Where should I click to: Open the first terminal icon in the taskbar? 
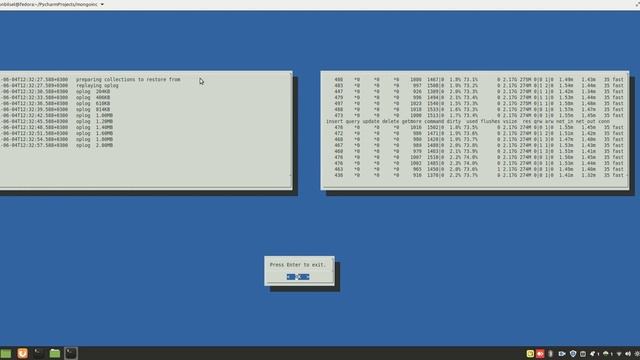click(x=39, y=353)
